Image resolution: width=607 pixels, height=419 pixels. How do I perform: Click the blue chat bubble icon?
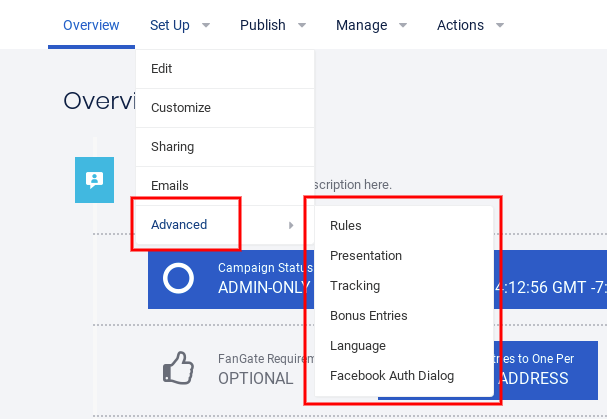point(94,180)
